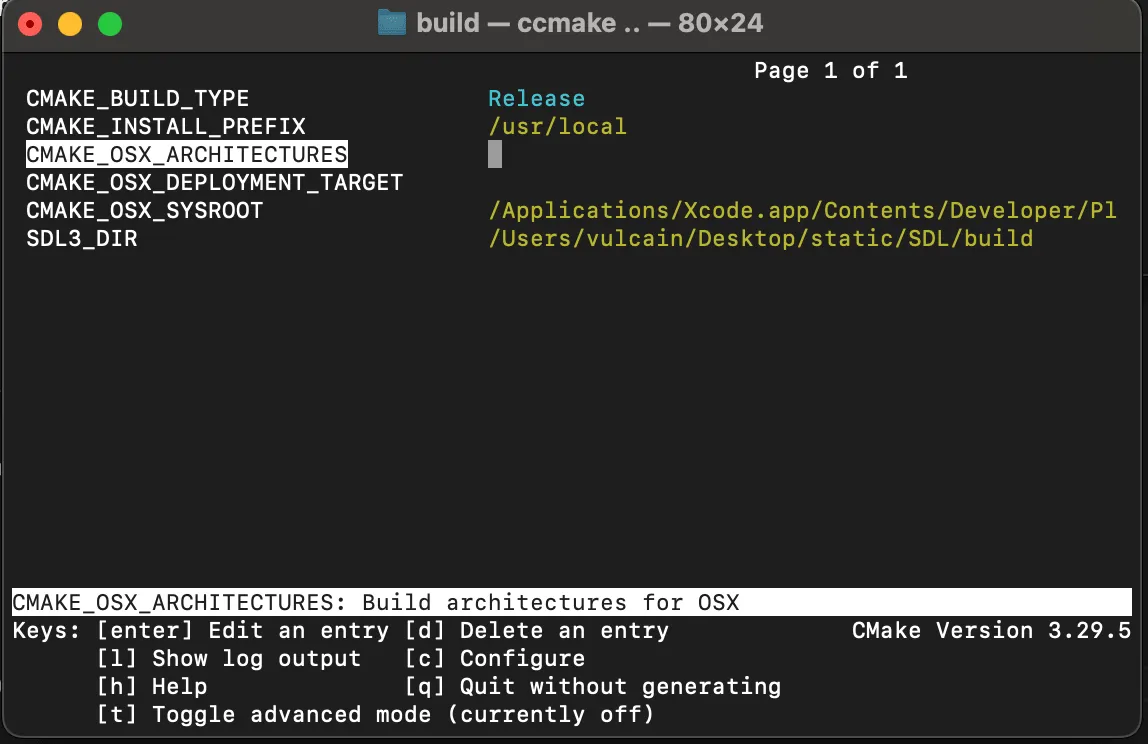Click the CMake Version 3.29.5 label
Image resolution: width=1148 pixels, height=744 pixels.
click(991, 630)
